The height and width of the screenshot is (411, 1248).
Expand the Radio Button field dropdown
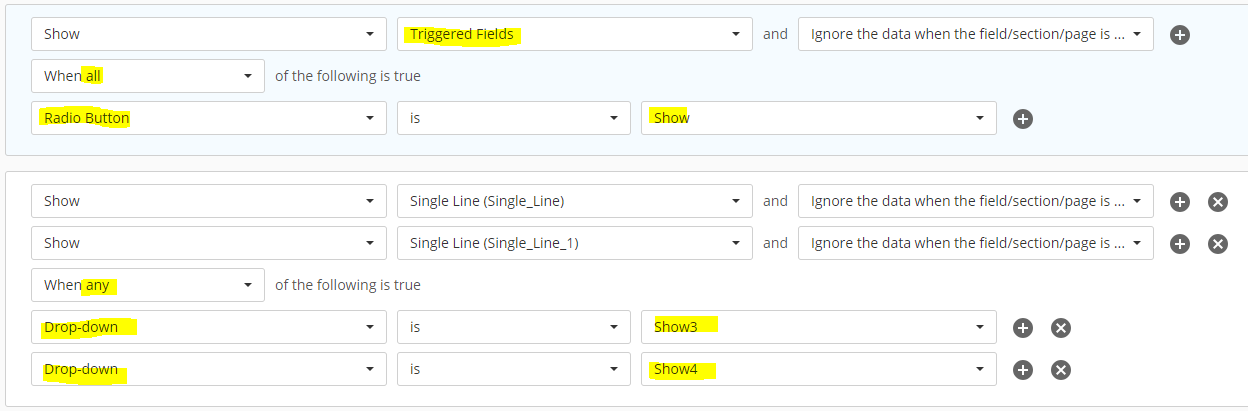(209, 118)
